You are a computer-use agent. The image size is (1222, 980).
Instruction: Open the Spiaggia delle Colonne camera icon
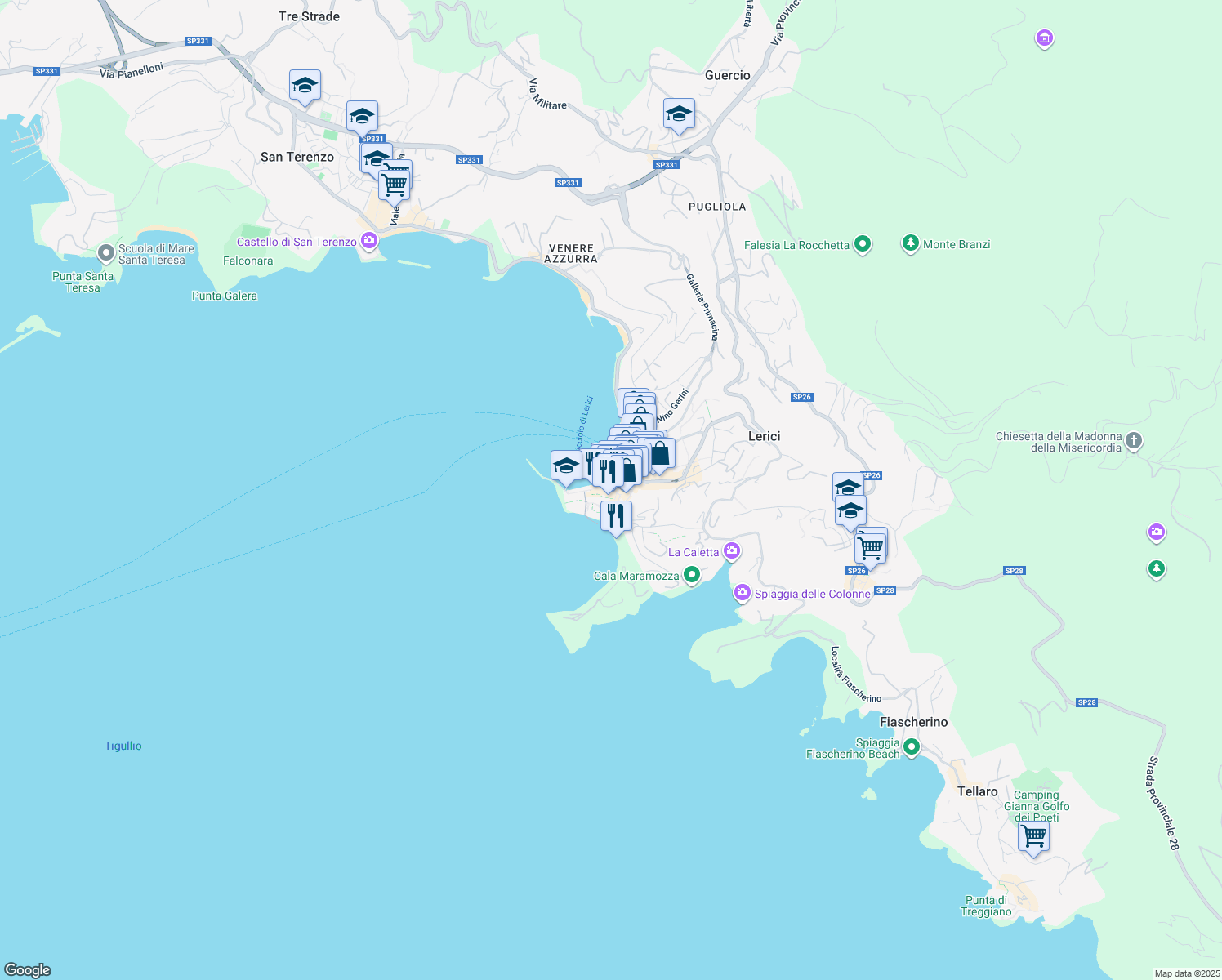pyautogui.click(x=742, y=593)
